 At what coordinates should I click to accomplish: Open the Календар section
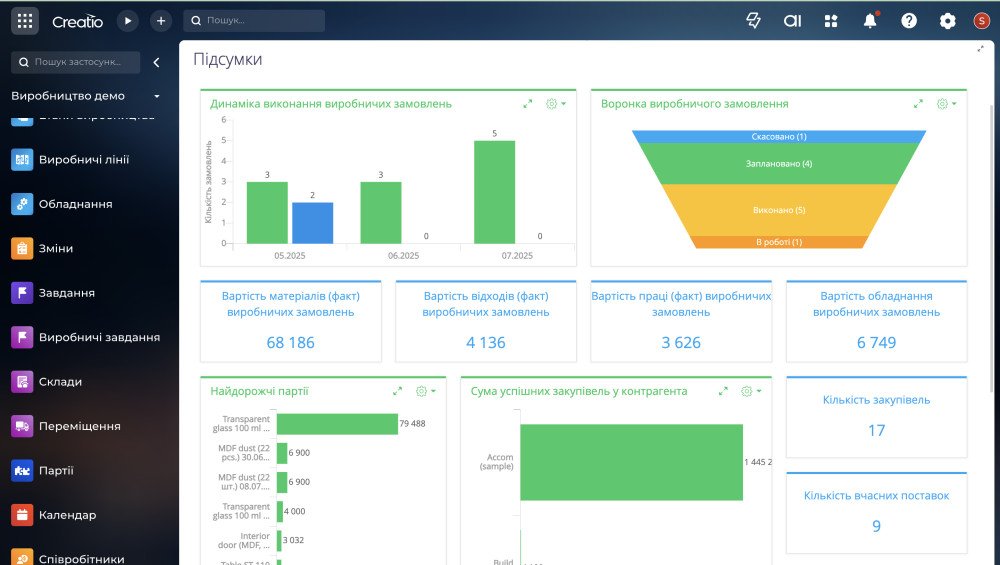67,515
